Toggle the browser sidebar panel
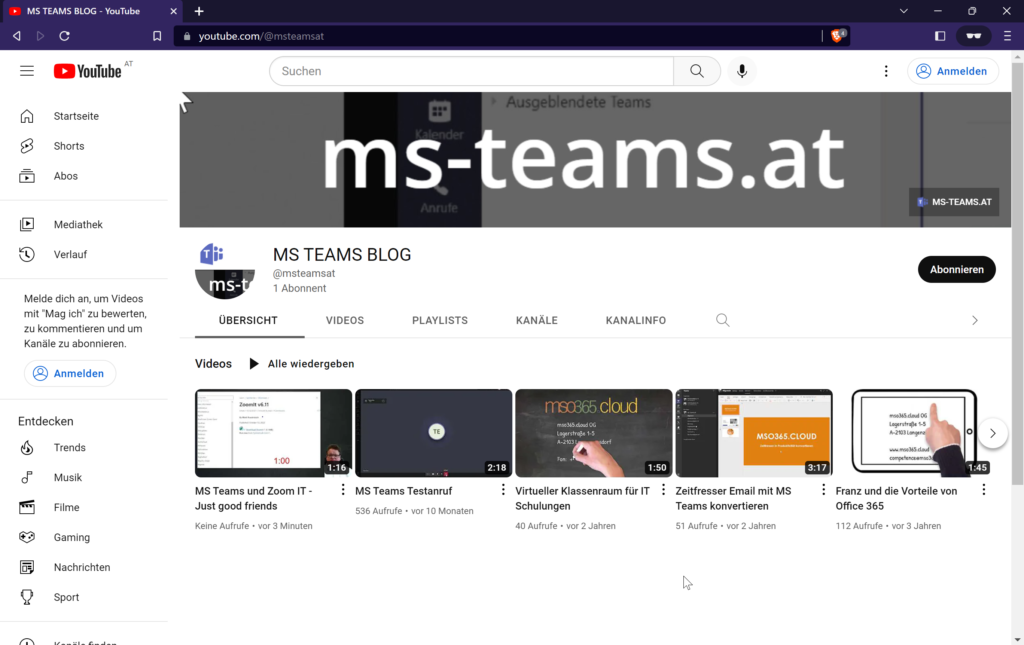This screenshot has width=1024, height=645. click(940, 36)
